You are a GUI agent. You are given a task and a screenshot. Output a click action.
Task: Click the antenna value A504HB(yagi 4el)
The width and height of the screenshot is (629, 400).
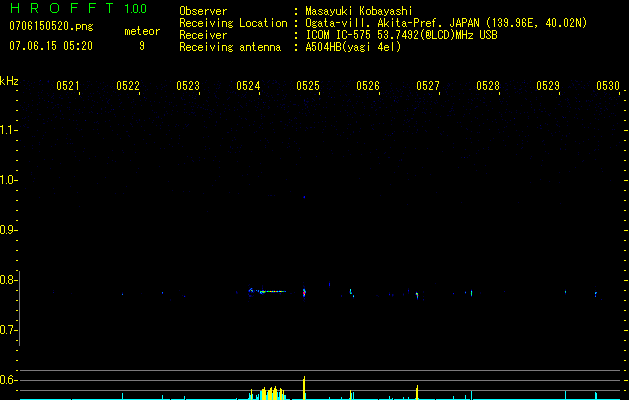(x=353, y=47)
